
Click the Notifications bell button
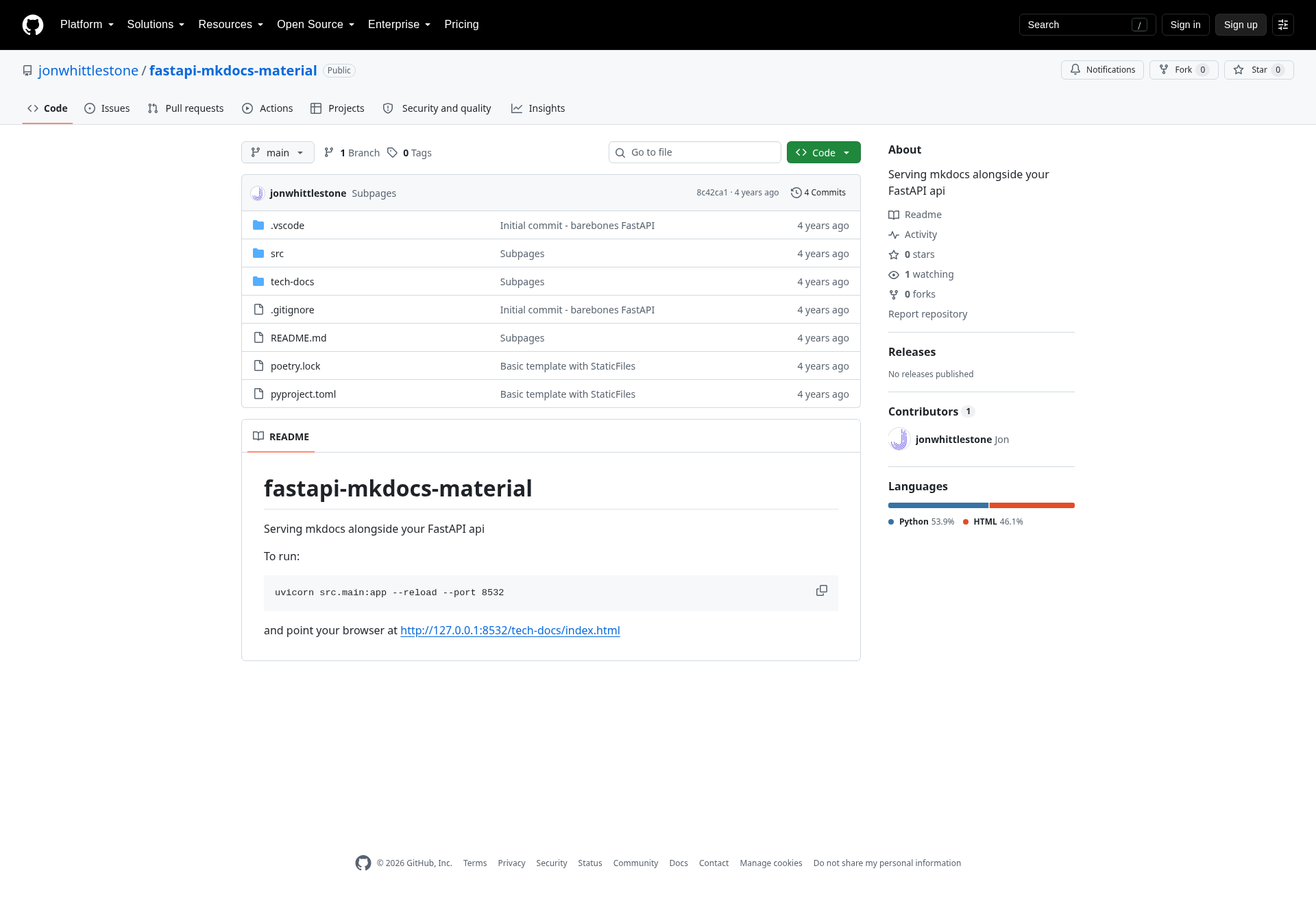[x=1102, y=70]
